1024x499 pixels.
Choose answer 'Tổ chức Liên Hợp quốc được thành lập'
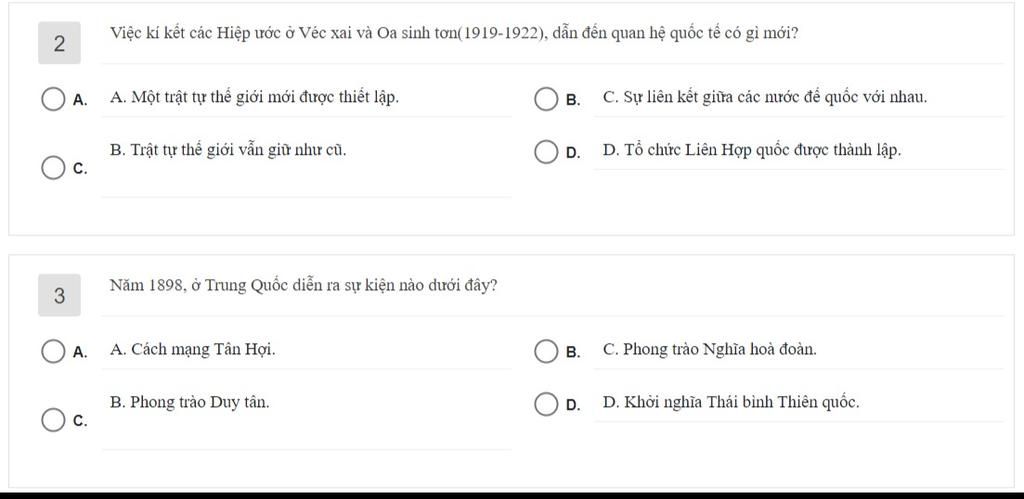click(752, 150)
